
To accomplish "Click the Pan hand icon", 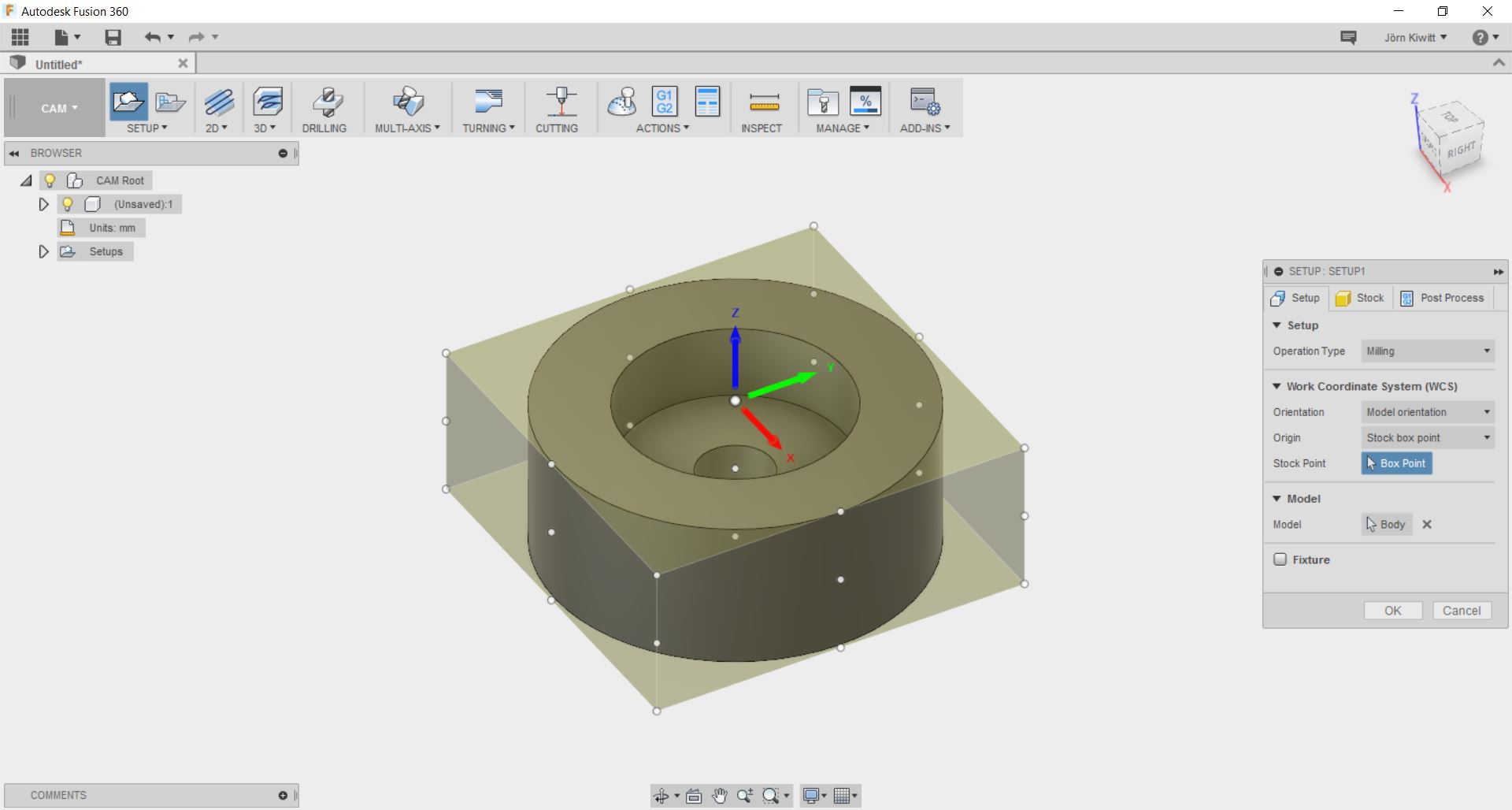I will pyautogui.click(x=719, y=796).
